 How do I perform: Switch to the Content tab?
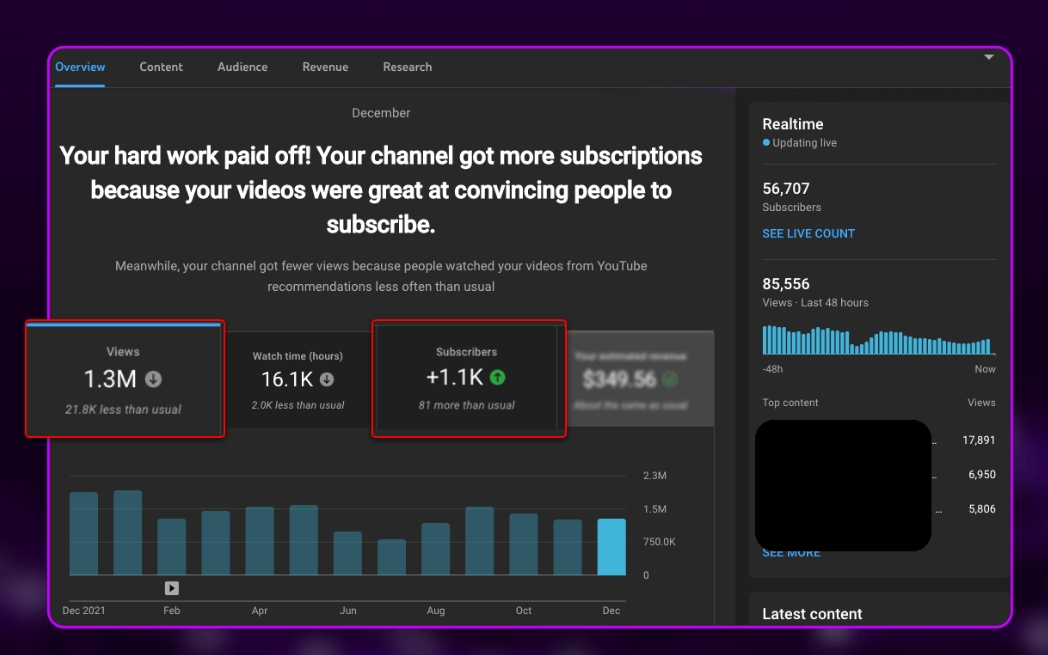161,67
